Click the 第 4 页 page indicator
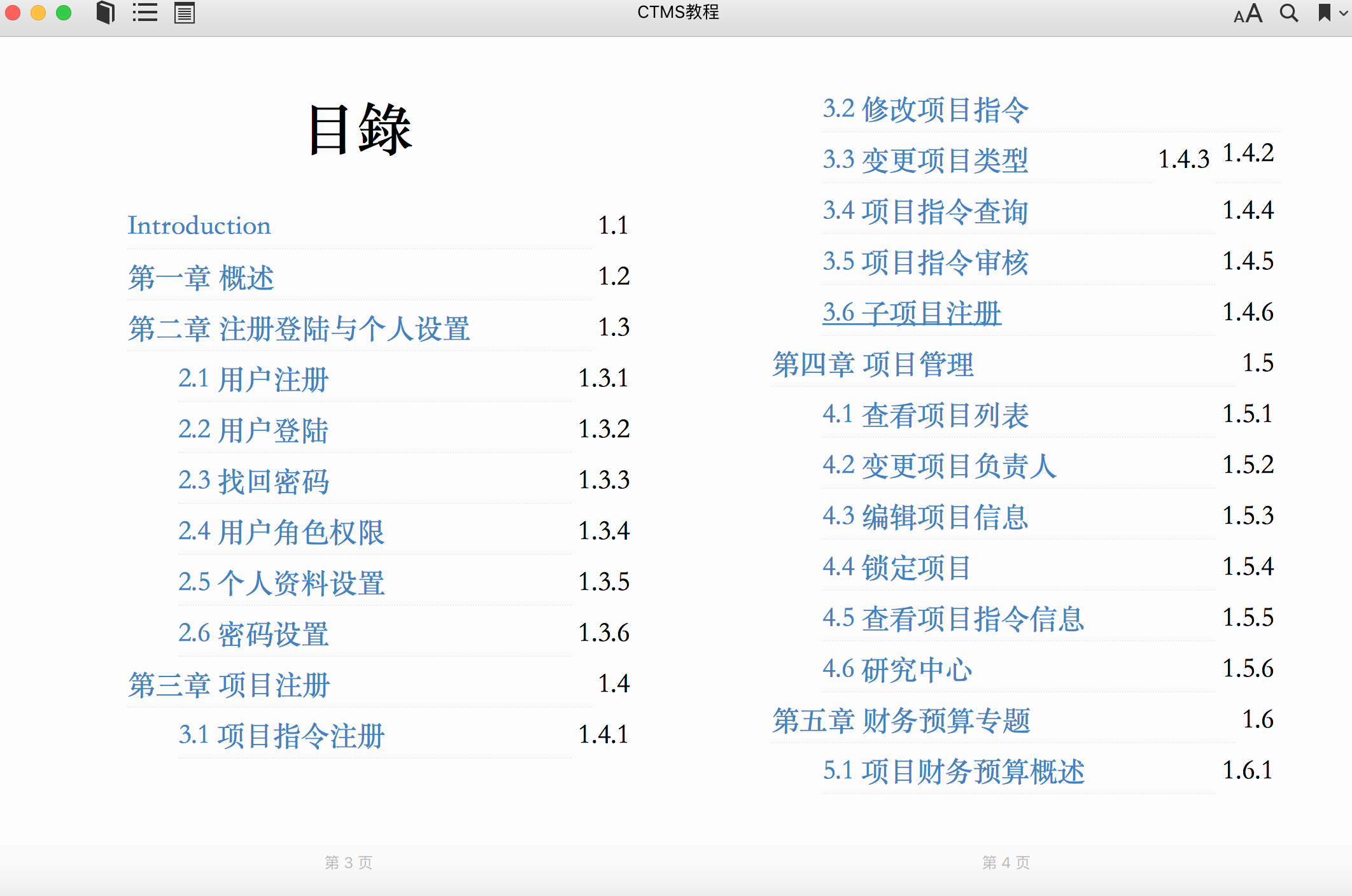 1006,862
